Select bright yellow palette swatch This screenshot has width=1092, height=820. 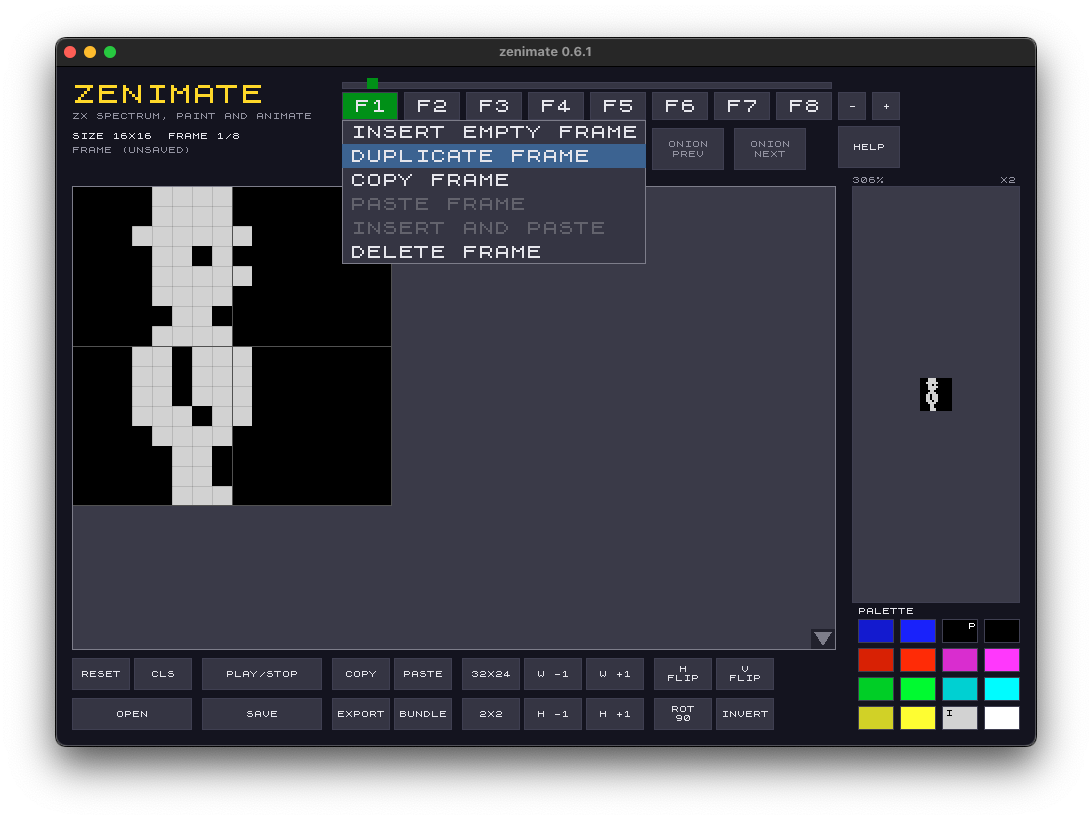(918, 718)
